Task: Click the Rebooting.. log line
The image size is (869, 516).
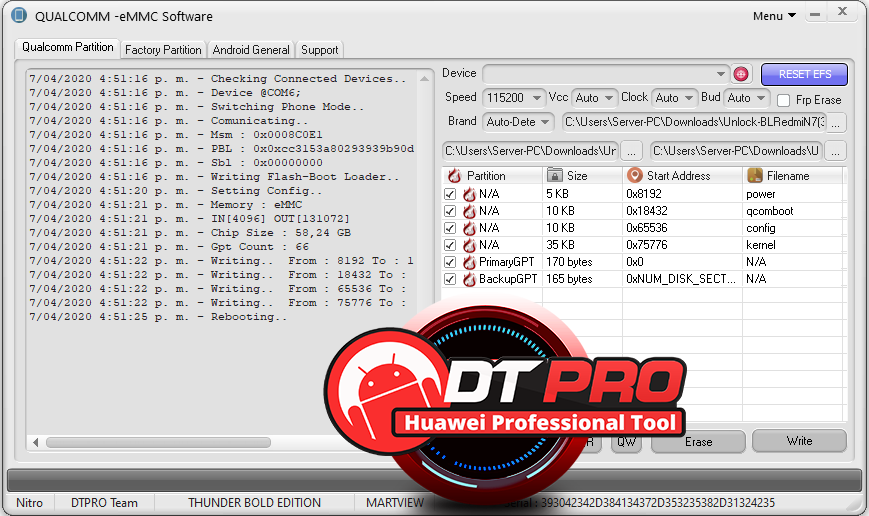Action: coord(158,317)
